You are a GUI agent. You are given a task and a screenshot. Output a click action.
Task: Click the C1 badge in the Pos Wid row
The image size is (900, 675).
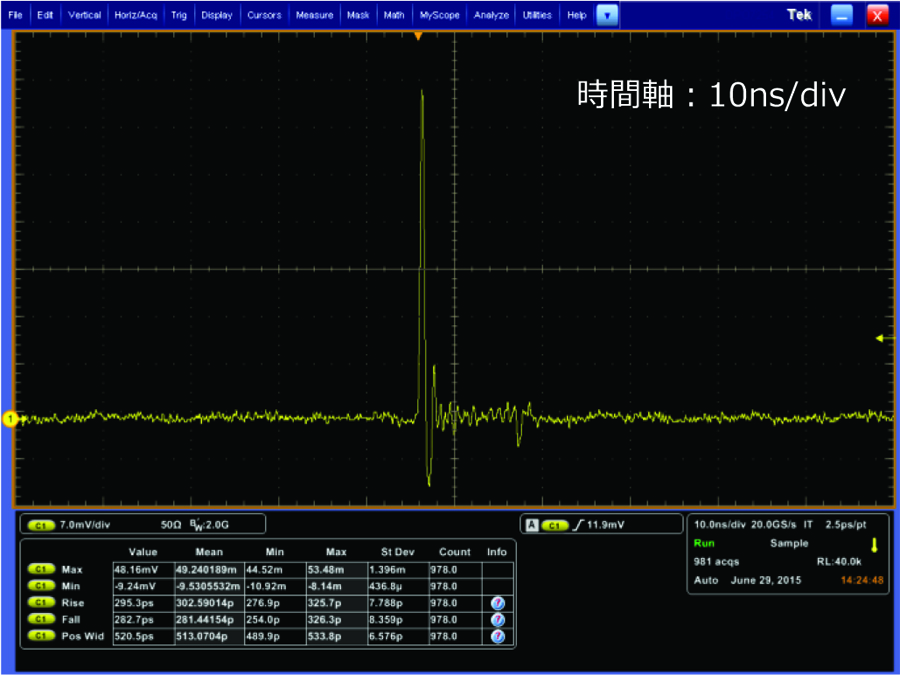pos(41,636)
